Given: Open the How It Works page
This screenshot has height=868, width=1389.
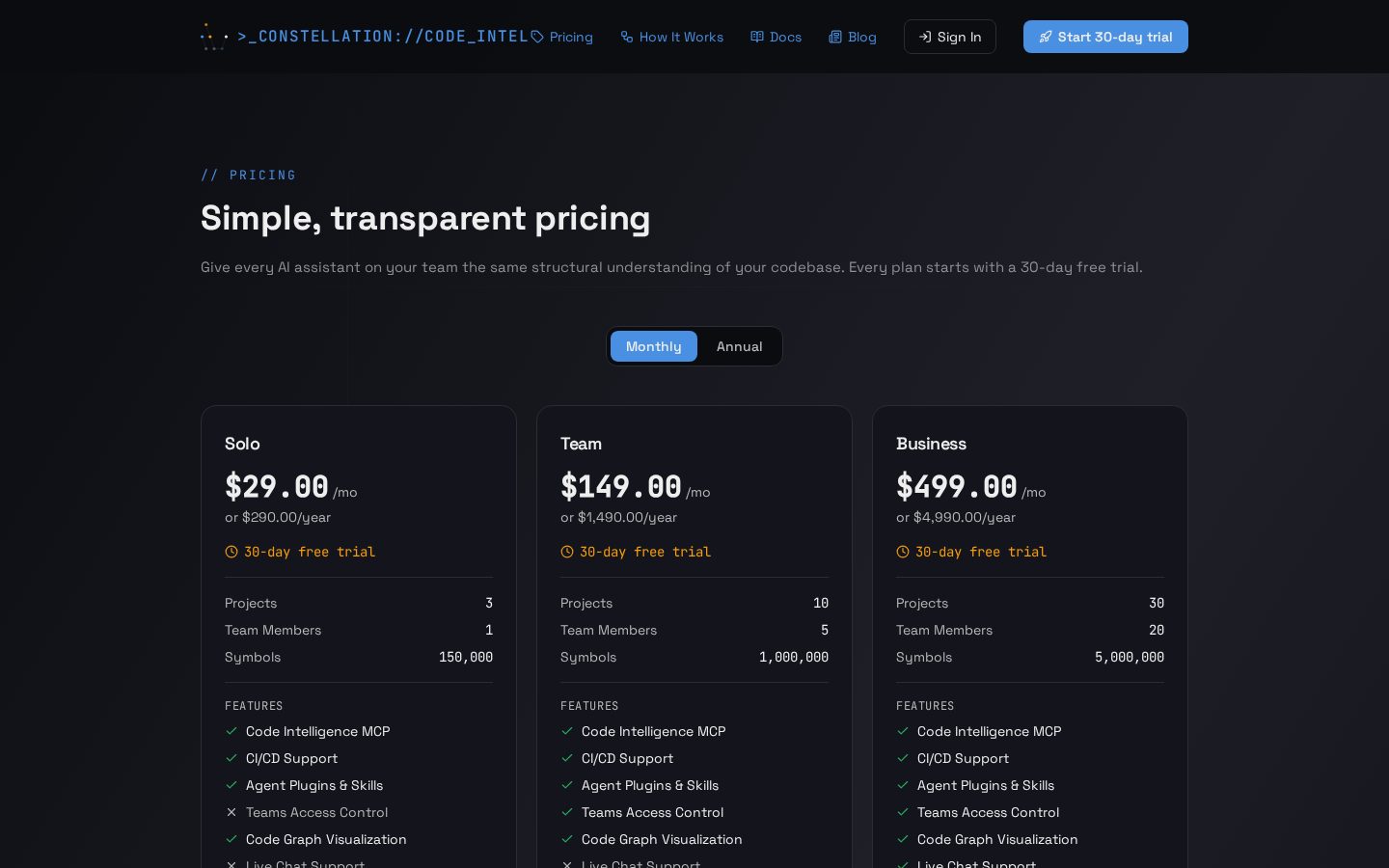Looking at the screenshot, I should coord(672,37).
